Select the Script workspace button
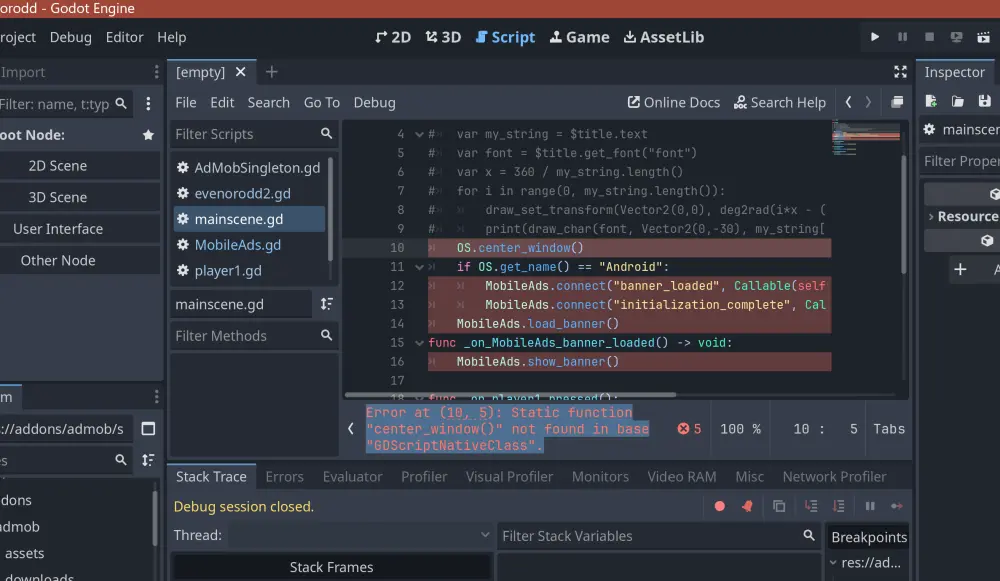1000x581 pixels. 505,37
